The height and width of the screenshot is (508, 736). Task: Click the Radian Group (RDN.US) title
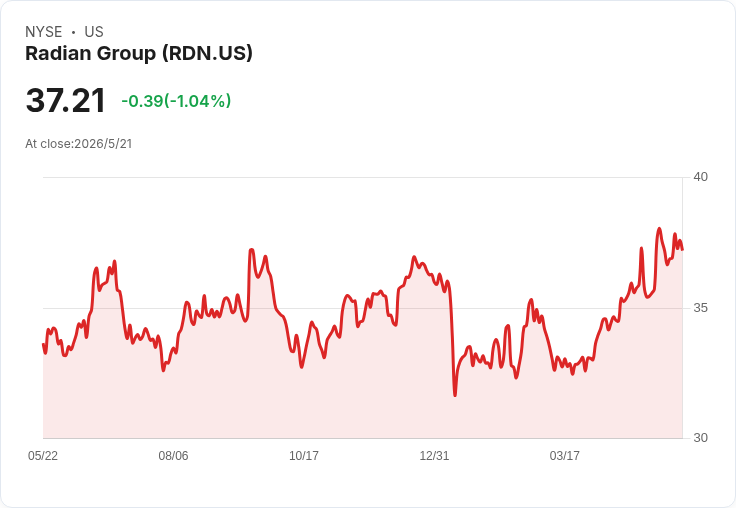click(139, 54)
